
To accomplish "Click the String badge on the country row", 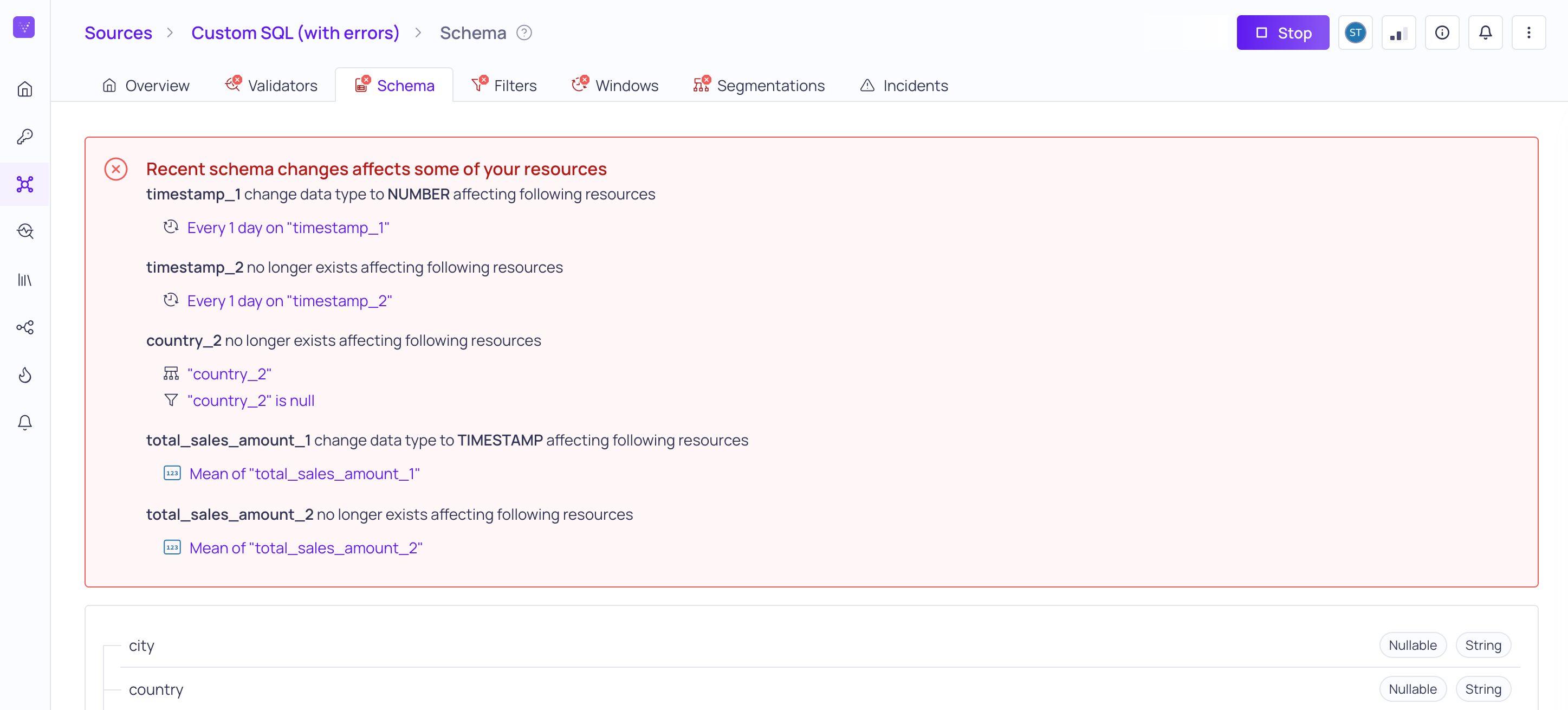I will coord(1483,689).
